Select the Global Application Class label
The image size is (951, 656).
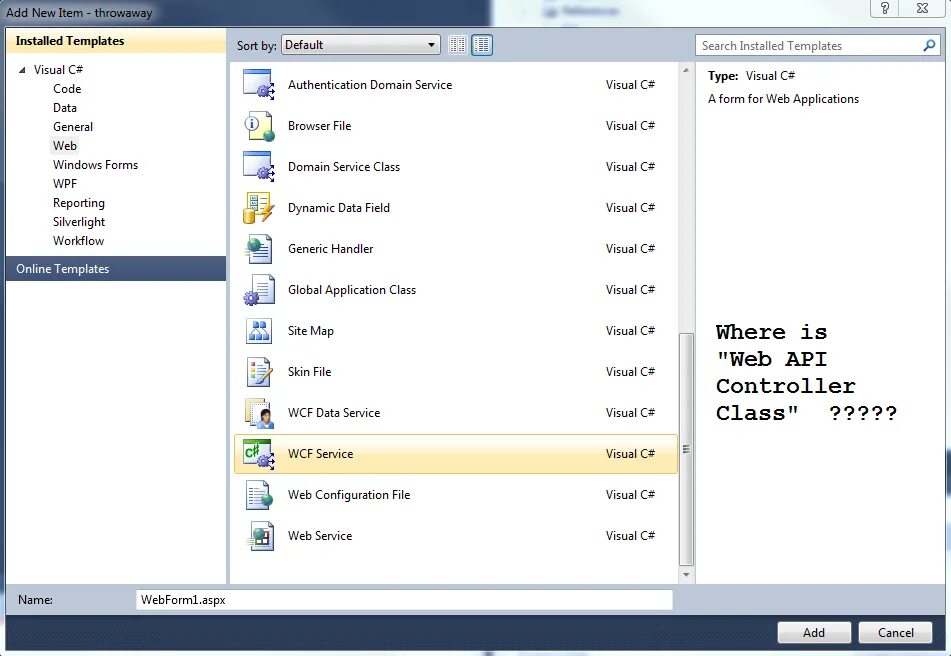(352, 290)
